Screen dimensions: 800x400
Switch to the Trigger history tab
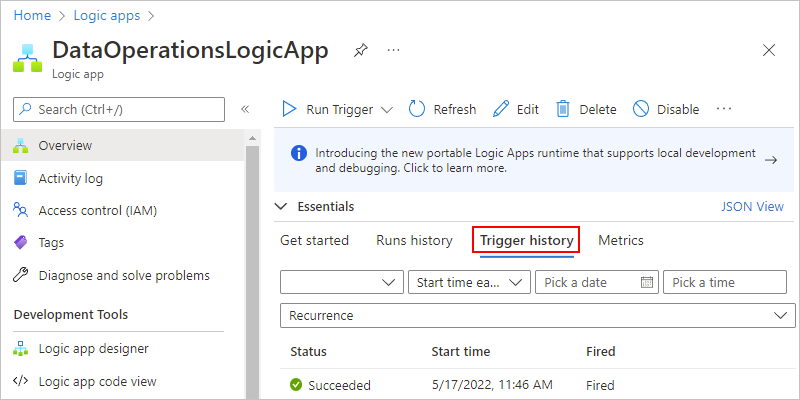(527, 240)
